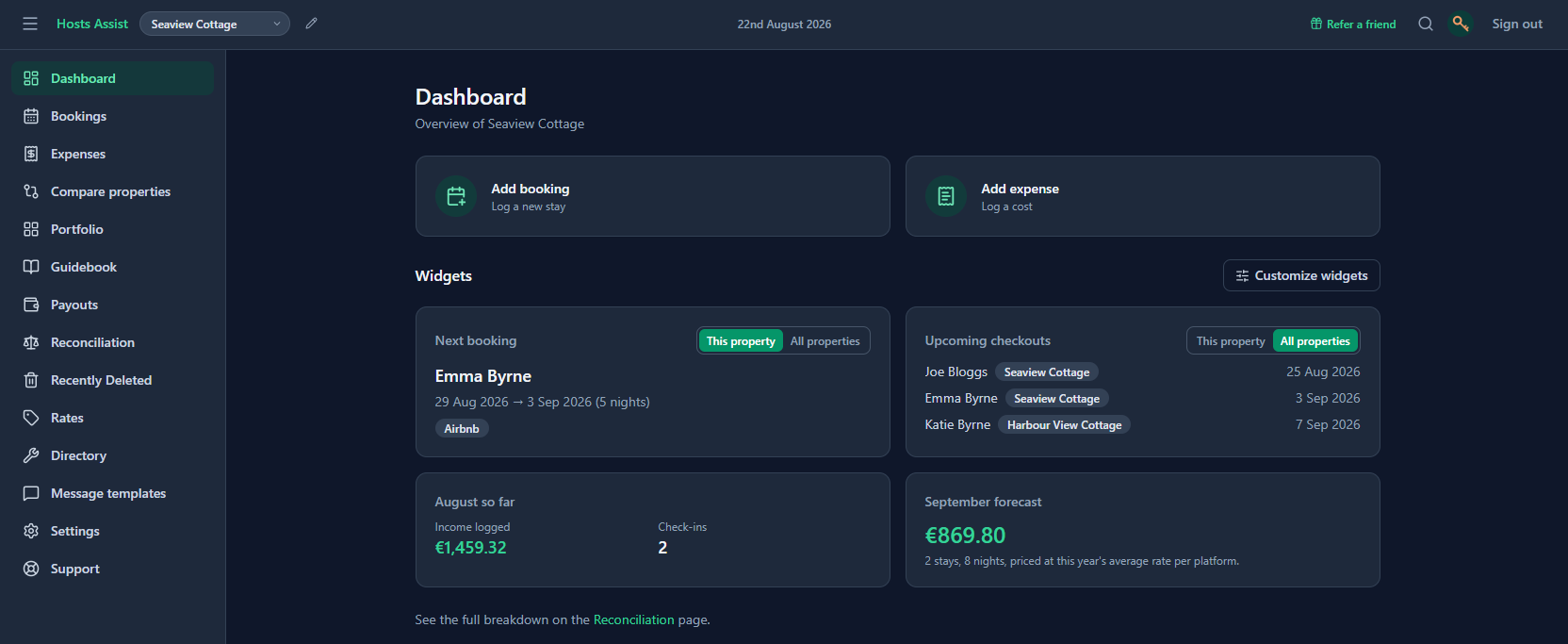1568x644 pixels.
Task: Click the key icon in the header
Action: point(1461,24)
